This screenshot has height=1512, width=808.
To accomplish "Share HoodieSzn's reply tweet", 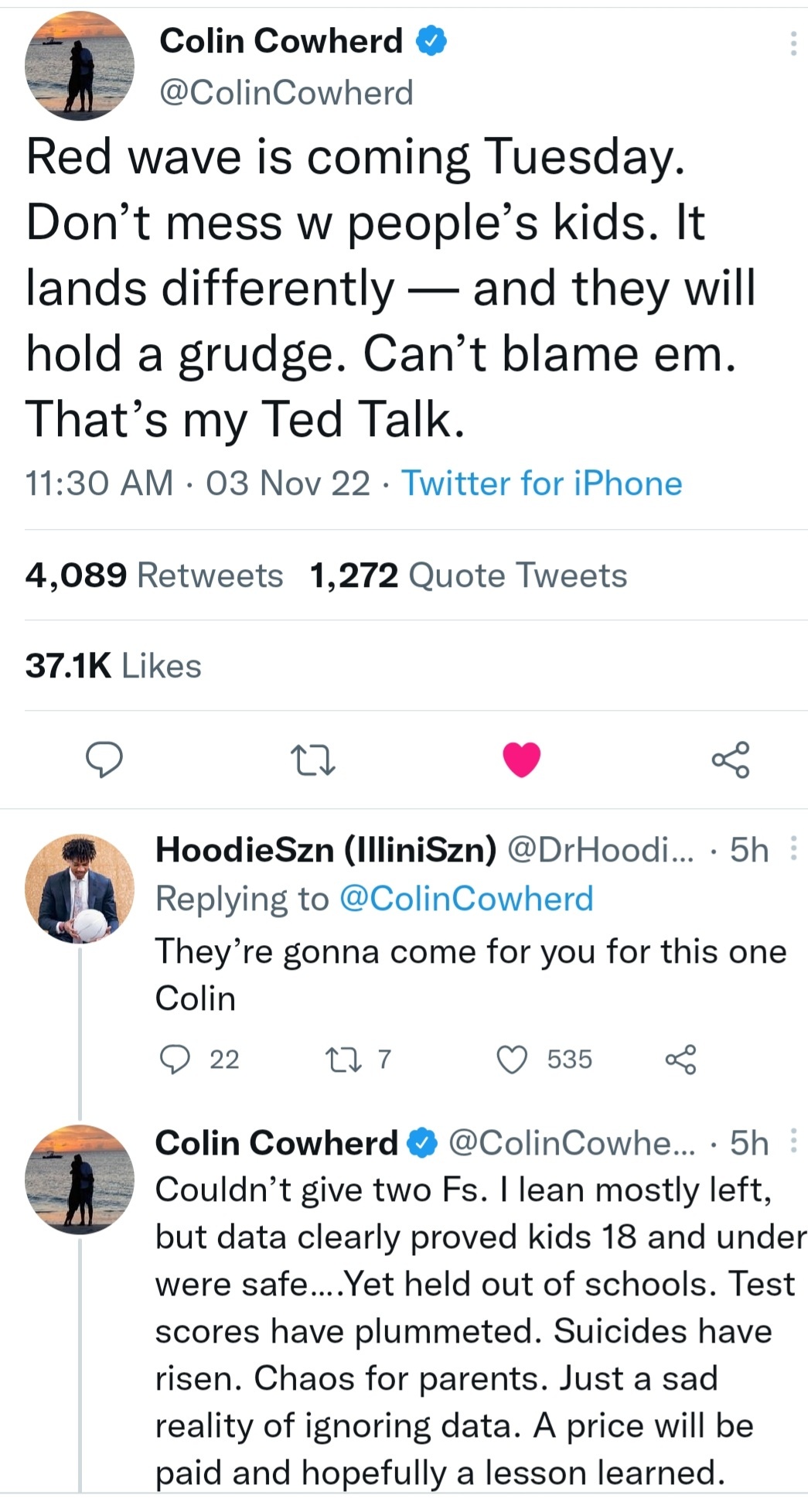I will point(681,1059).
